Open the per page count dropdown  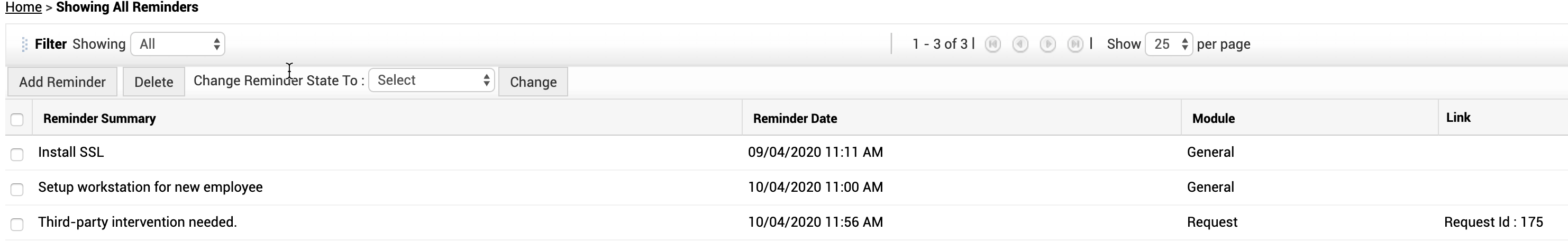click(1168, 44)
